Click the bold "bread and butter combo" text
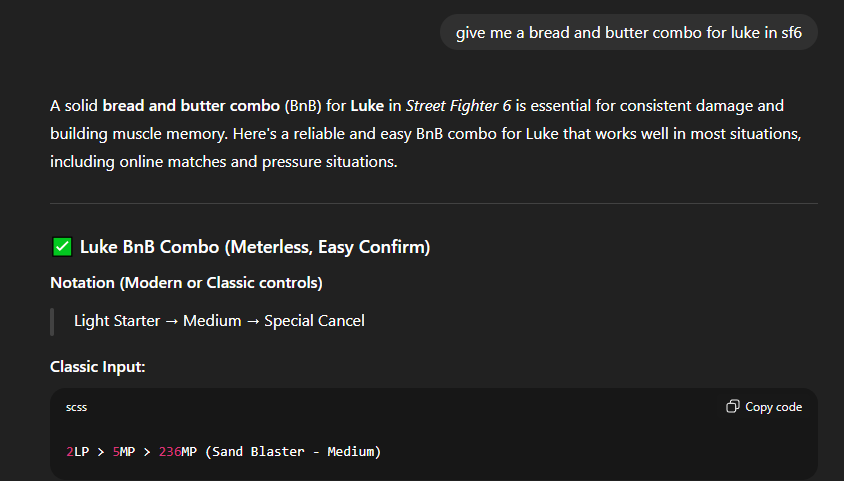 click(191, 105)
